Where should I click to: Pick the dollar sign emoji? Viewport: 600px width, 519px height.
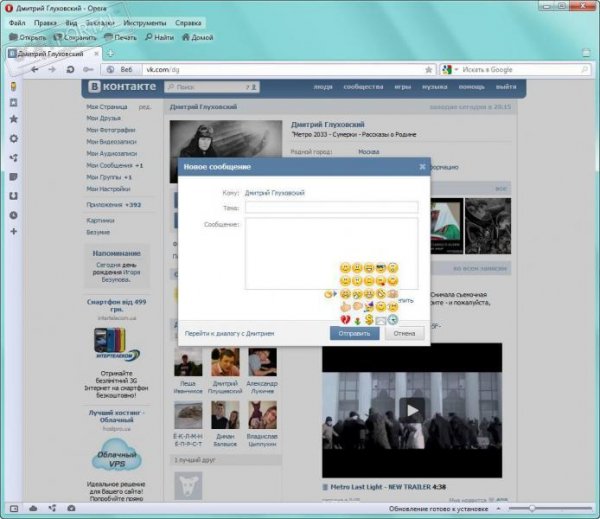coord(369,320)
